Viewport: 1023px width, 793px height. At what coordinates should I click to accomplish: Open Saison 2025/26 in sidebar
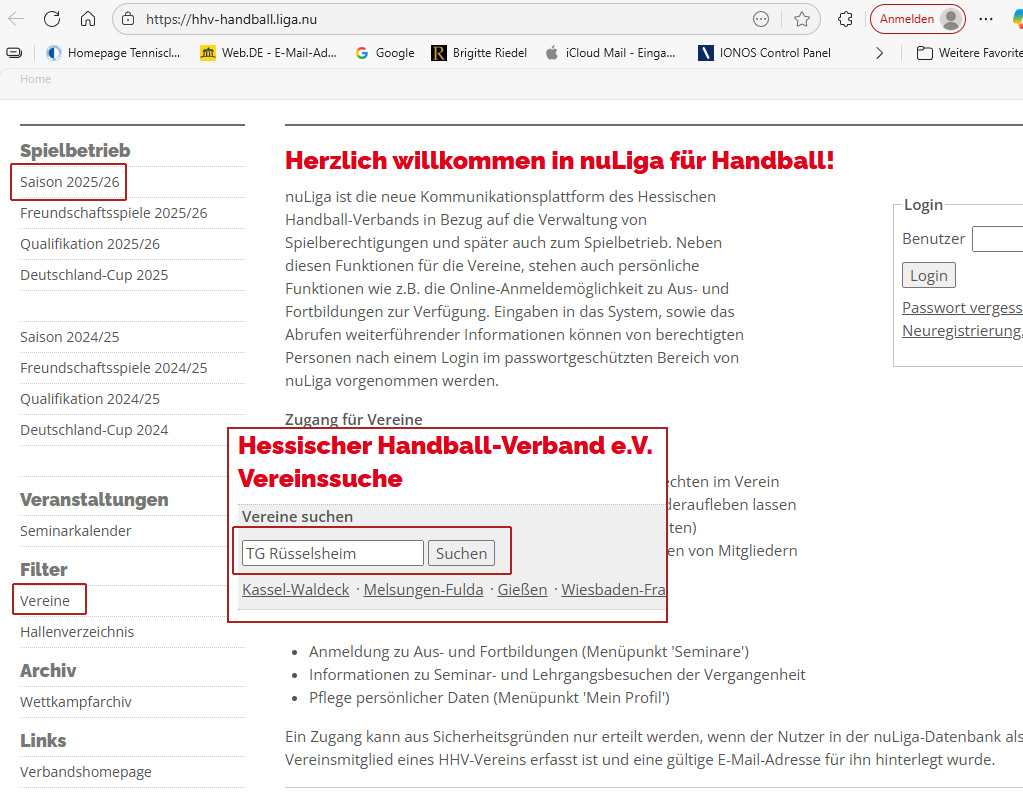click(70, 182)
